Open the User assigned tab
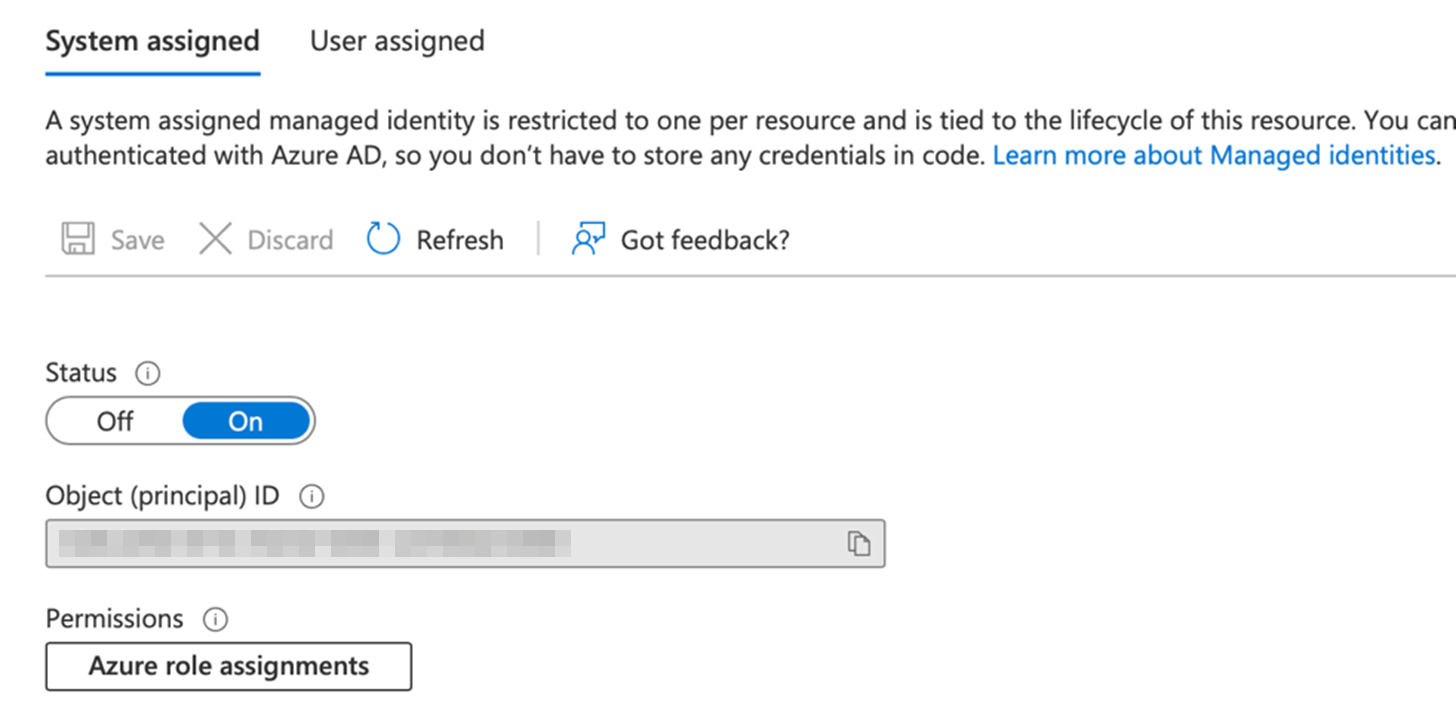The image size is (1456, 716). point(397,42)
